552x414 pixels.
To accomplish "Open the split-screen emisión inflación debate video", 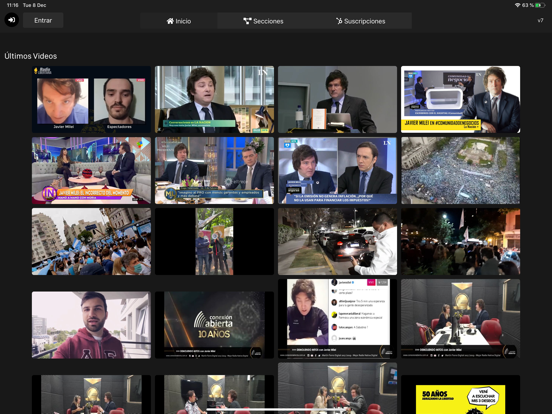I will [x=337, y=171].
